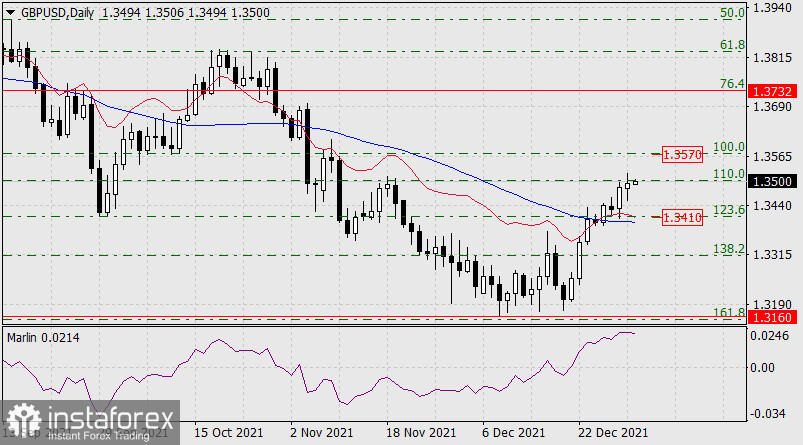
Task: Select the 61.8 Fibonacci level label
Action: pyautogui.click(x=733, y=45)
